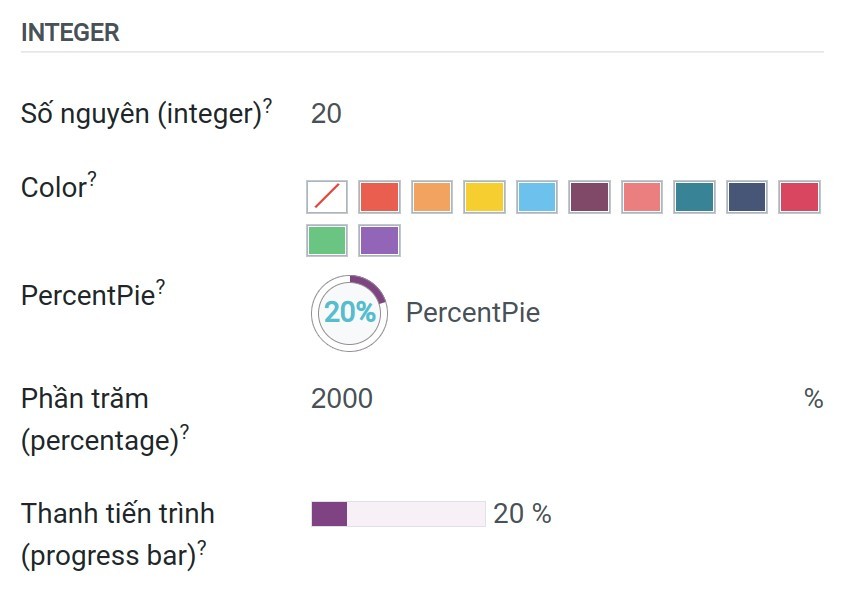This screenshot has width=851, height=599.
Task: Choose the violet purple color swatch
Action: pyautogui.click(x=379, y=240)
